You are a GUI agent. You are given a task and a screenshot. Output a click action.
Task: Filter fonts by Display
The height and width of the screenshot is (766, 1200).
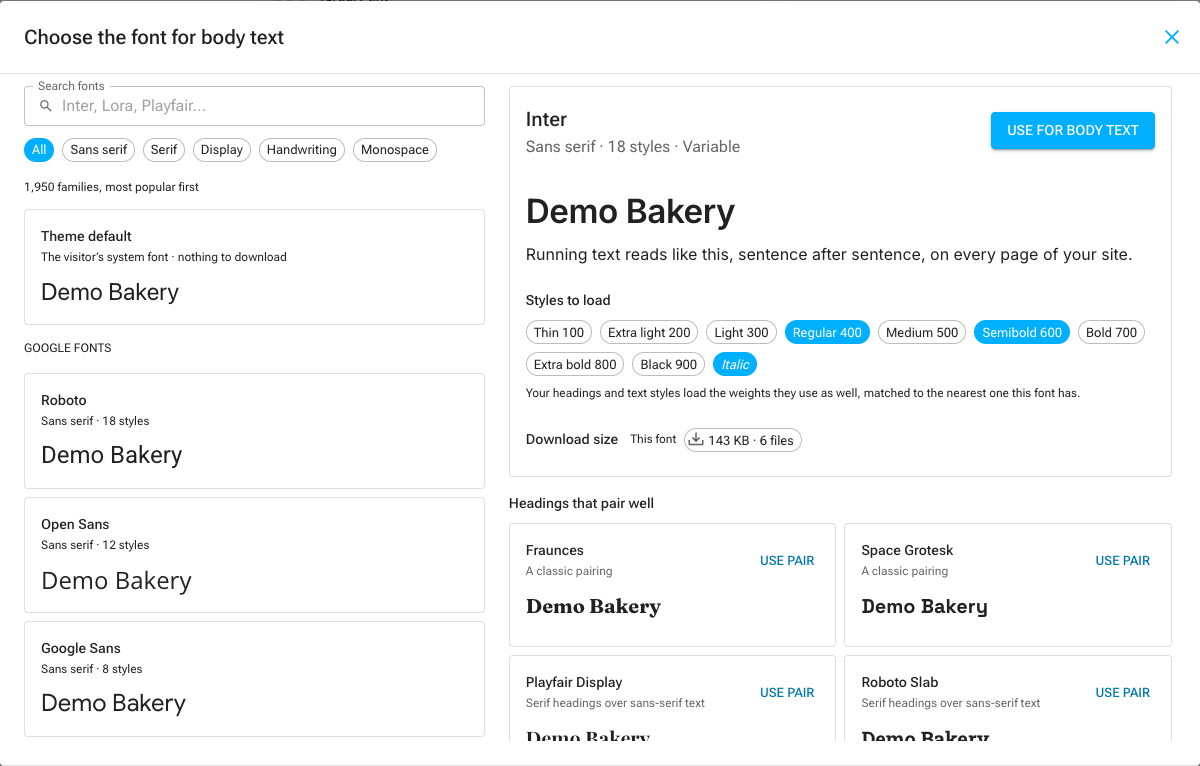(222, 150)
